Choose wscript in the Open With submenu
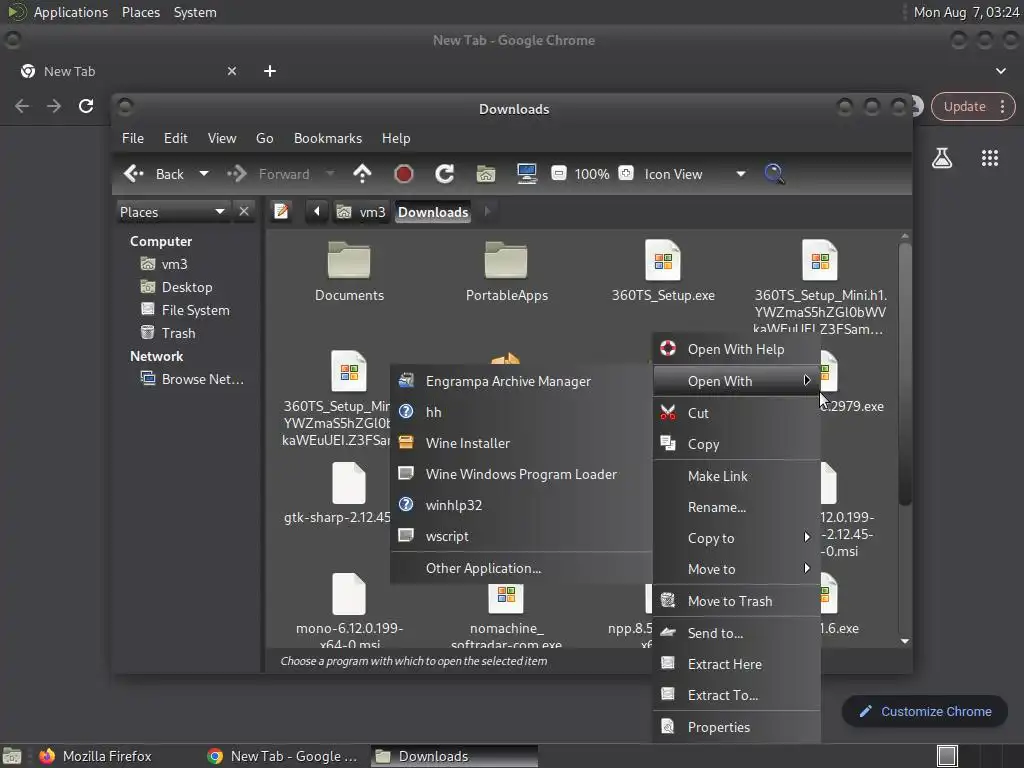Screen dimensions: 1024x768 (x=521, y=536)
